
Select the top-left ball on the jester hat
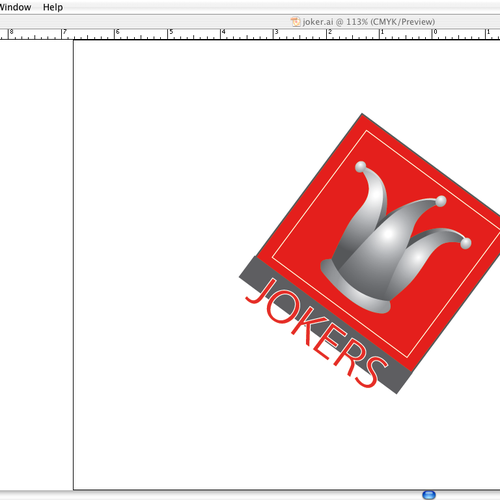(x=361, y=167)
